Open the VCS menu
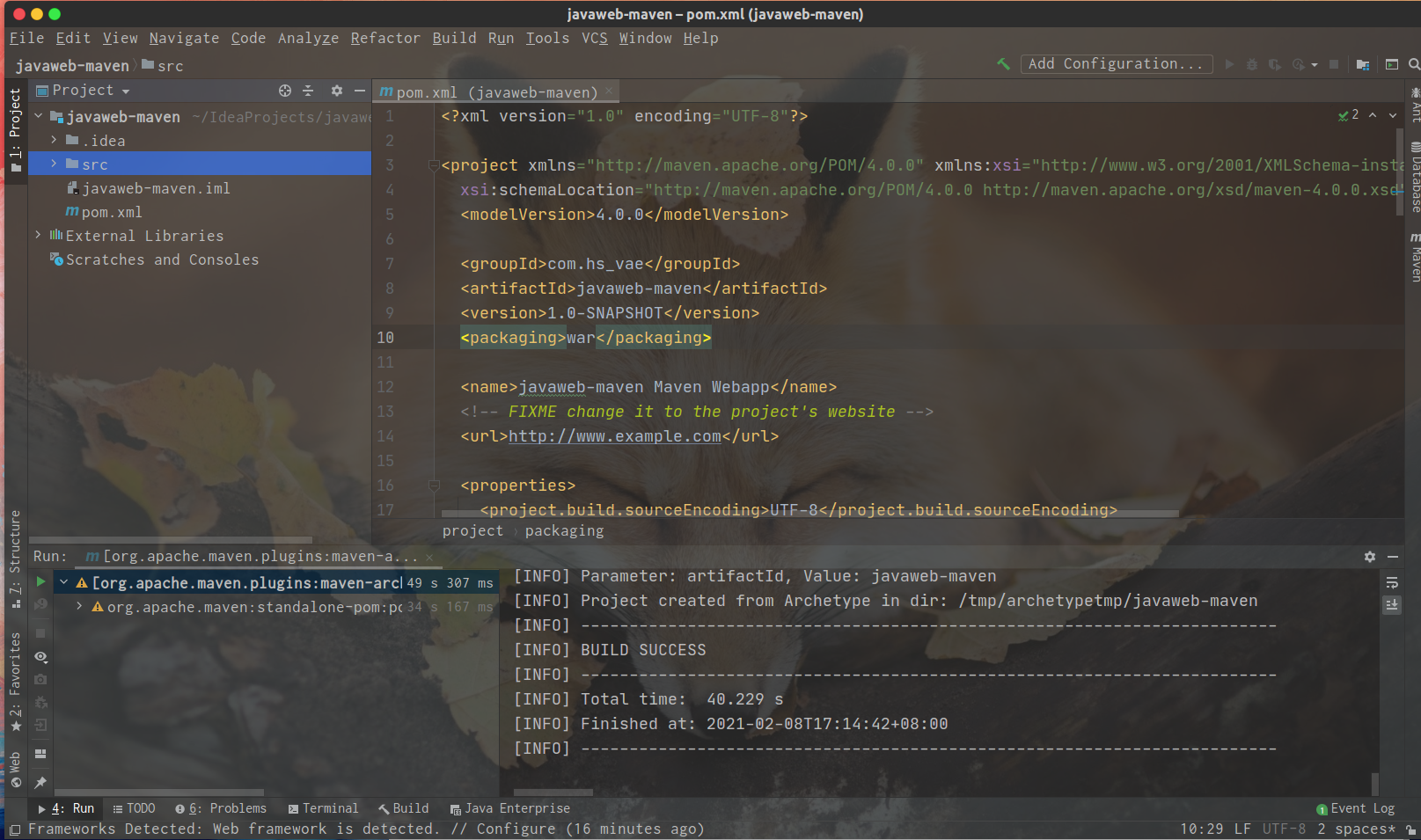1421x840 pixels. (595, 38)
